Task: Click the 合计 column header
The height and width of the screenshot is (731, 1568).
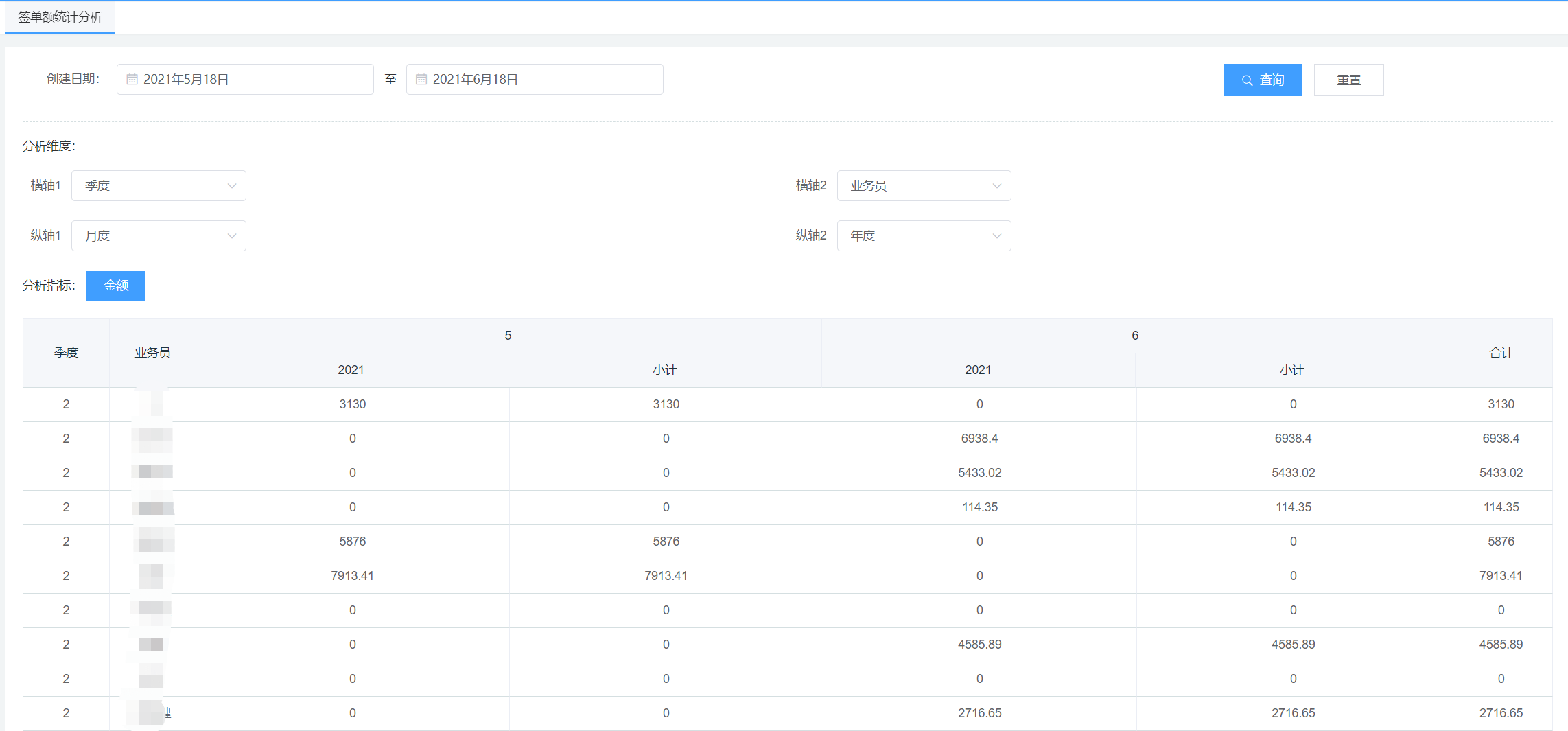Action: 1501,353
